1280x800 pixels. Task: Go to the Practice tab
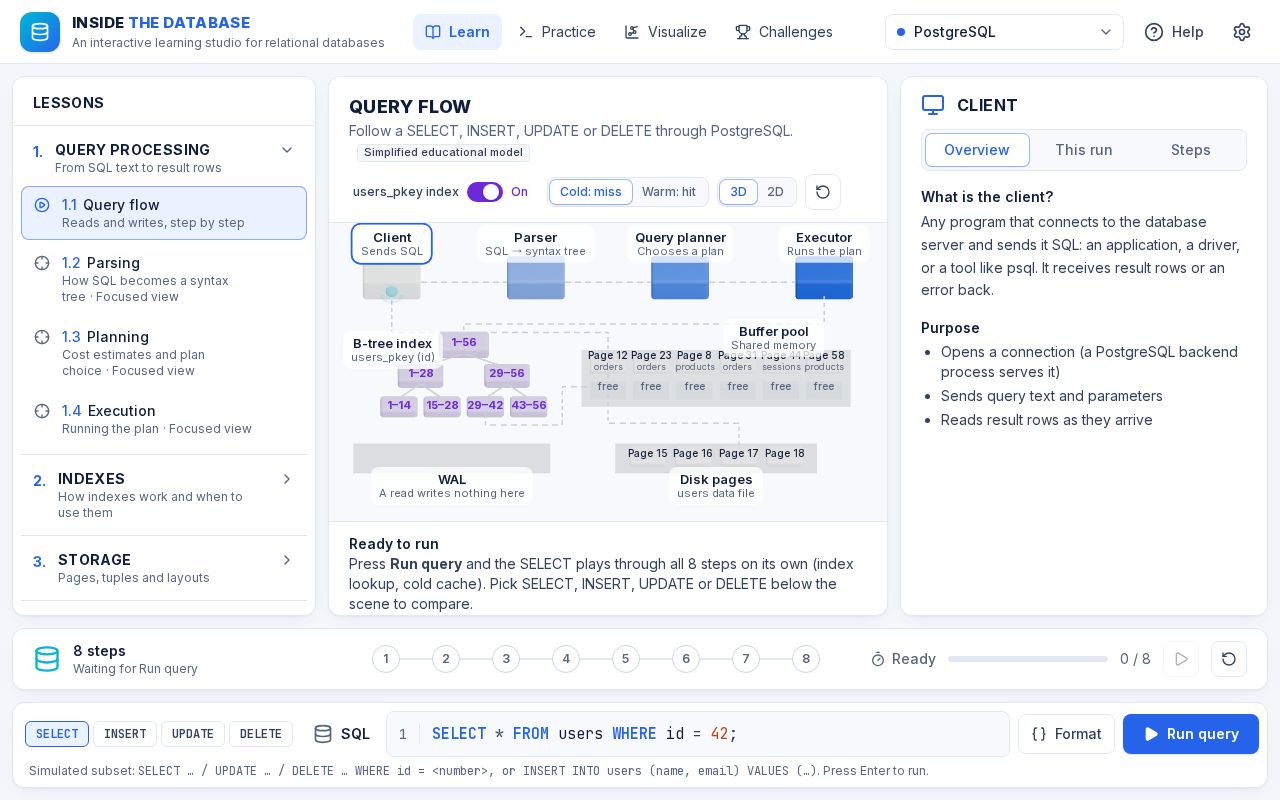coord(557,32)
